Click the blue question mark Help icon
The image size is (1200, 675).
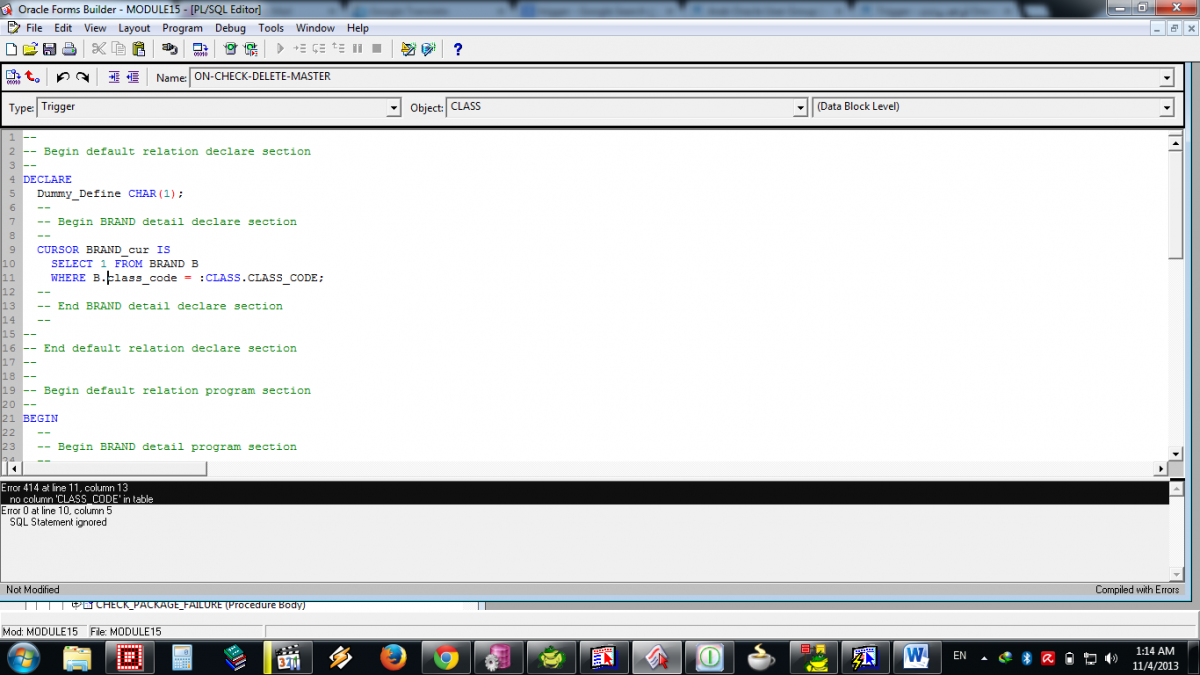[458, 48]
